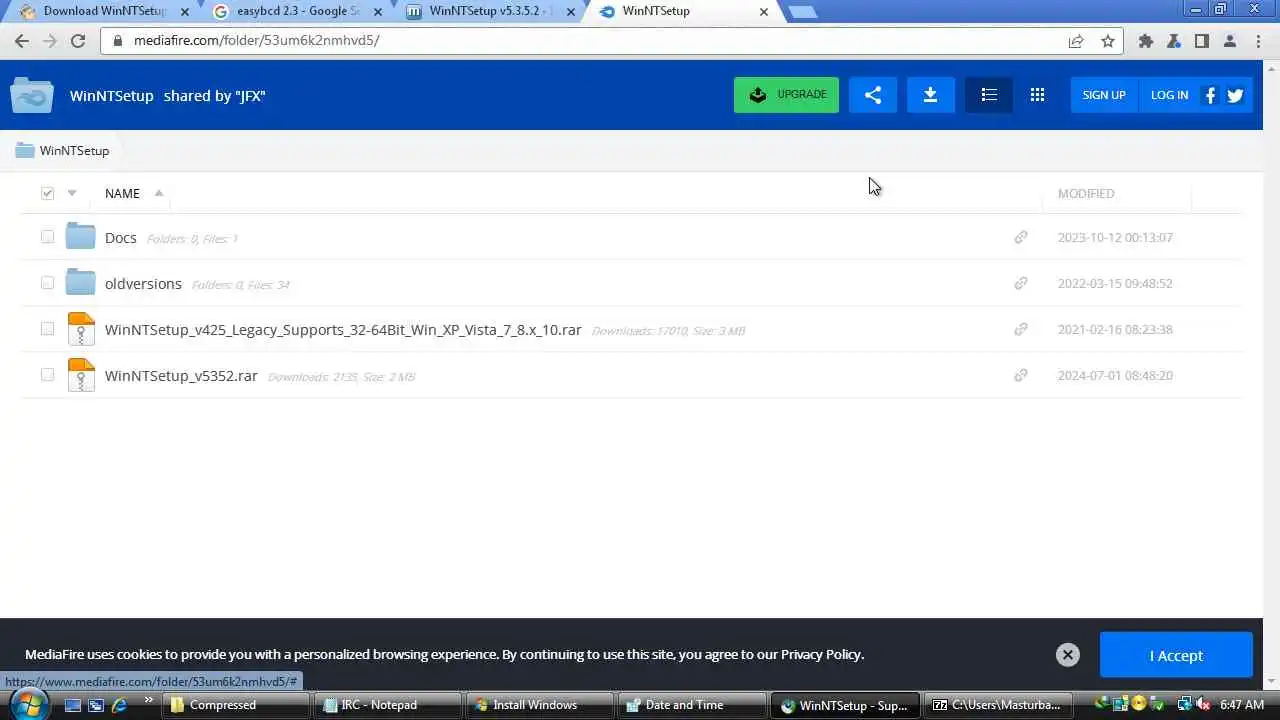
Task: Click the 2023-10-12 00:13:07 modified date
Action: coord(1115,238)
